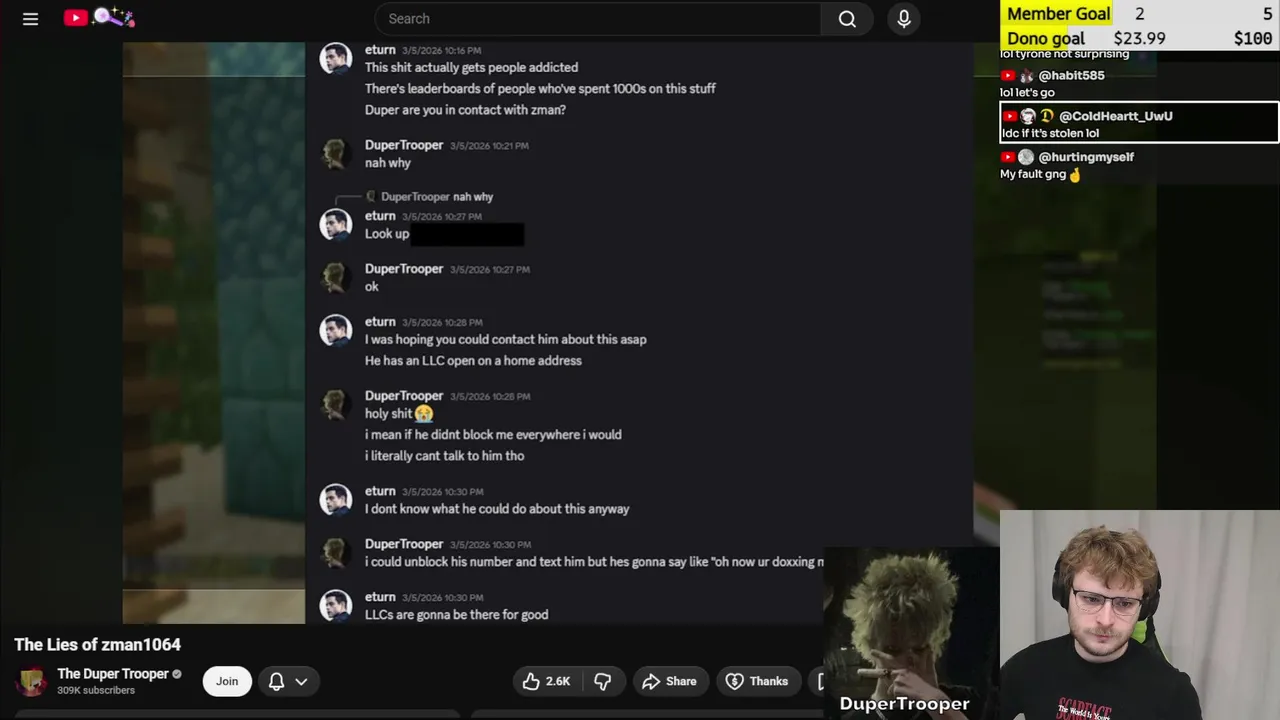Focus the Search input field
Image resolution: width=1280 pixels, height=720 pixels.
pyautogui.click(x=598, y=19)
